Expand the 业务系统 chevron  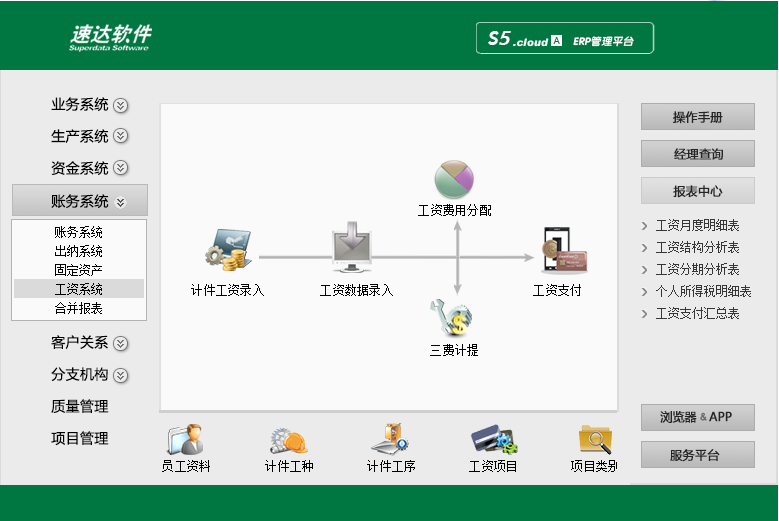(x=120, y=105)
